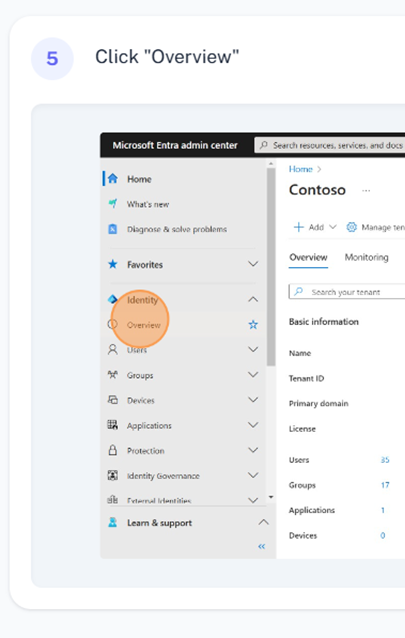Expand the Applications submenu chevron
The width and height of the screenshot is (405, 638).
253,425
